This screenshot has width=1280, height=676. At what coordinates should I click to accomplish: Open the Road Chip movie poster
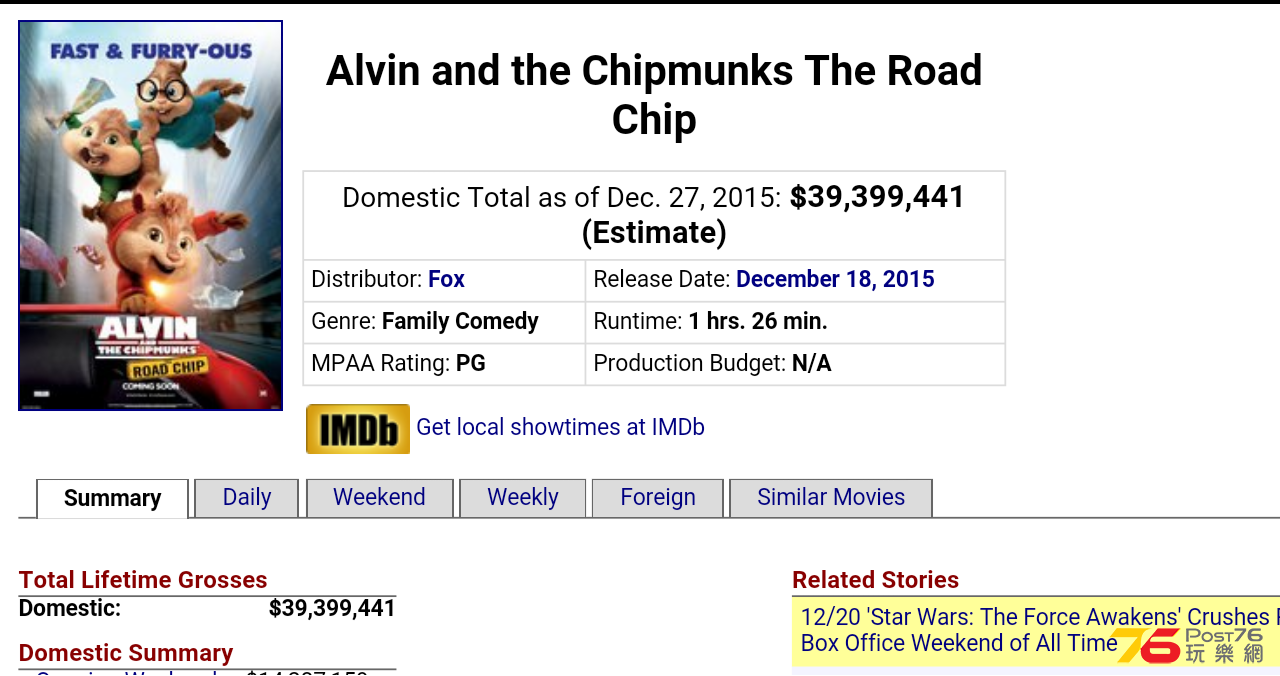tap(150, 215)
